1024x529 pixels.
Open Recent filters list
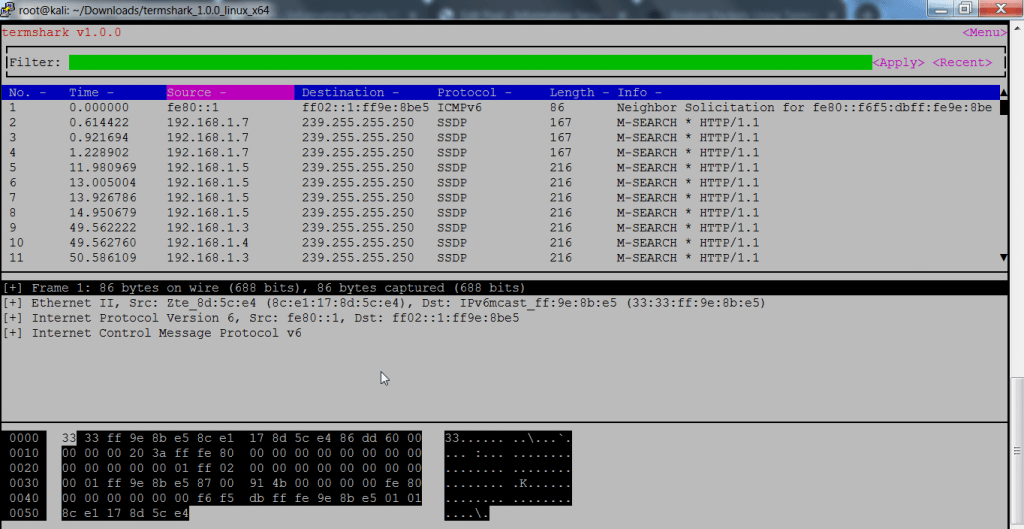pos(962,63)
